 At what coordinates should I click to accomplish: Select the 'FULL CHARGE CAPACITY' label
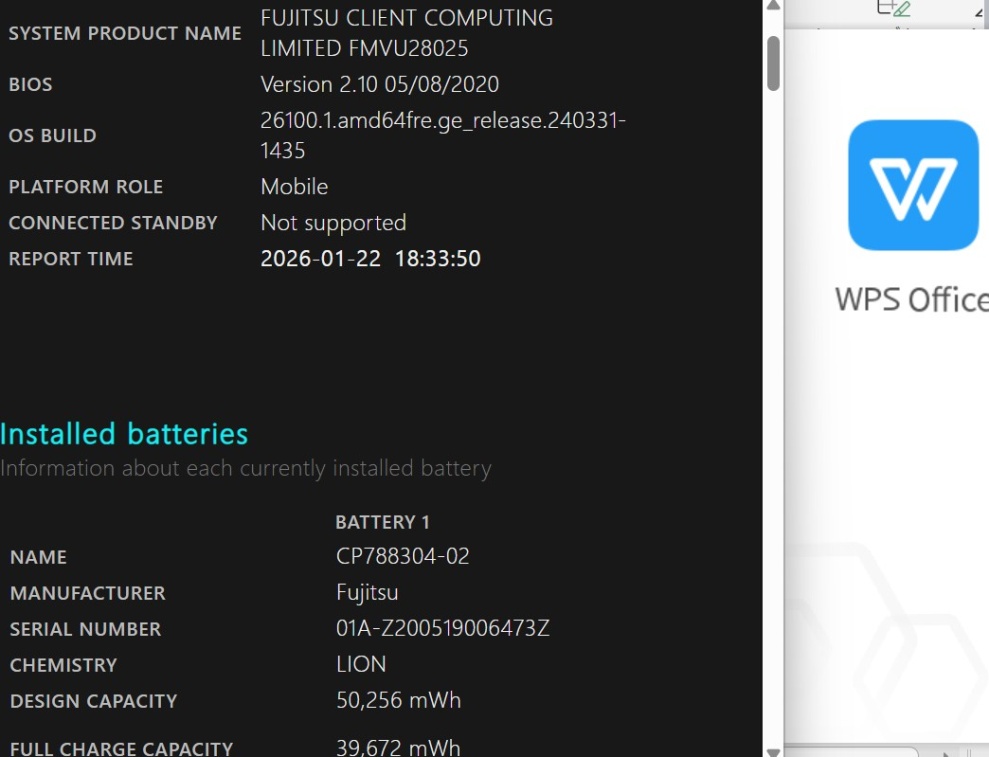pos(121,749)
